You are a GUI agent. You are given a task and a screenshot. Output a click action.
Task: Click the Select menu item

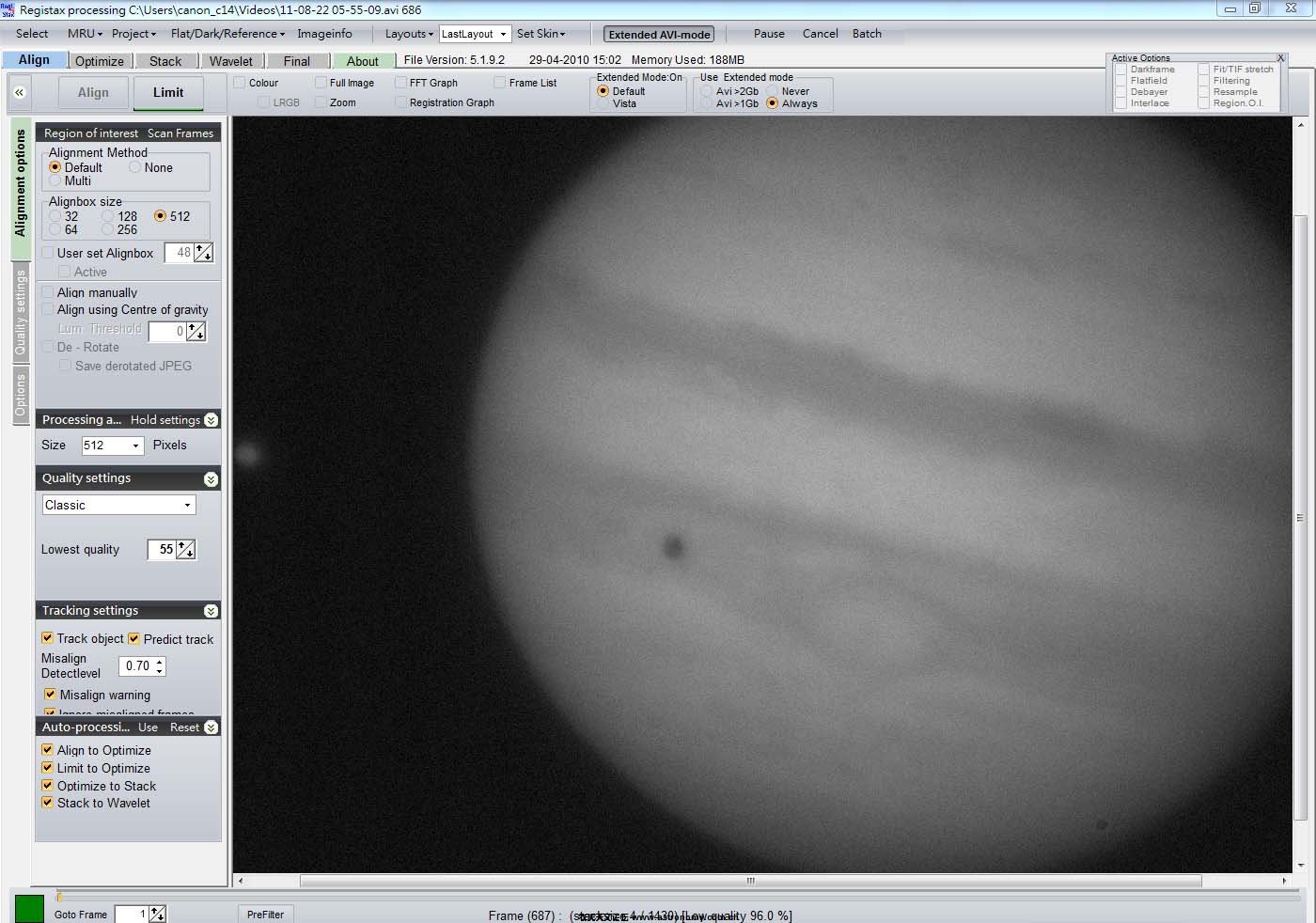pos(32,33)
